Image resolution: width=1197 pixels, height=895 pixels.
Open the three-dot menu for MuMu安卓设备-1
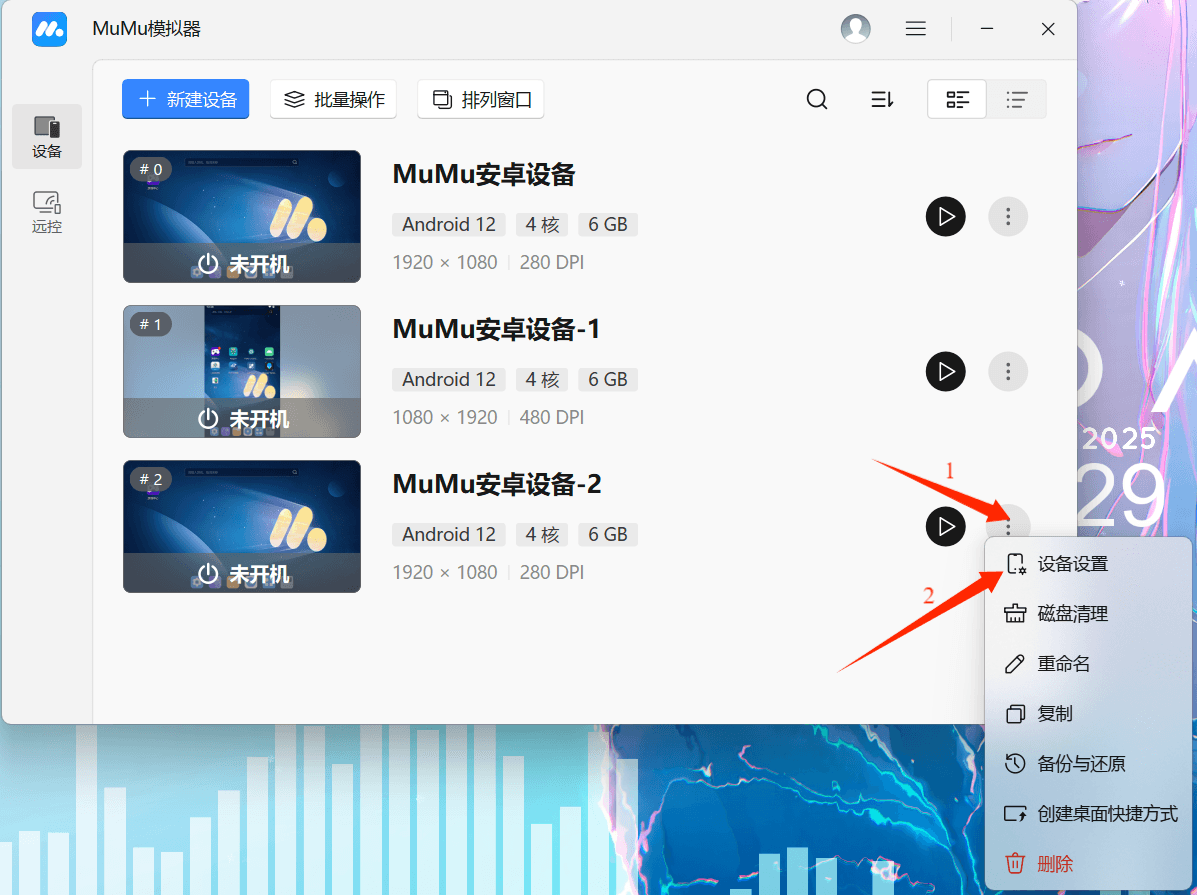(x=1008, y=371)
